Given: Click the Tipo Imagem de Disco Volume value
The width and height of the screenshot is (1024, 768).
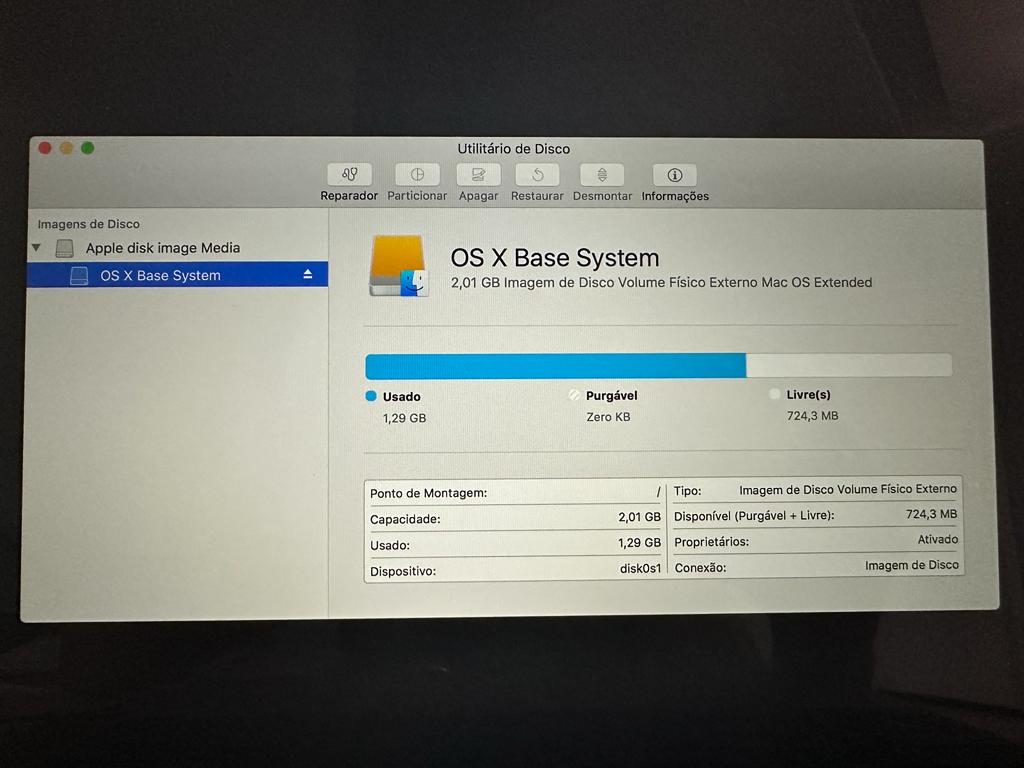Looking at the screenshot, I should 848,489.
